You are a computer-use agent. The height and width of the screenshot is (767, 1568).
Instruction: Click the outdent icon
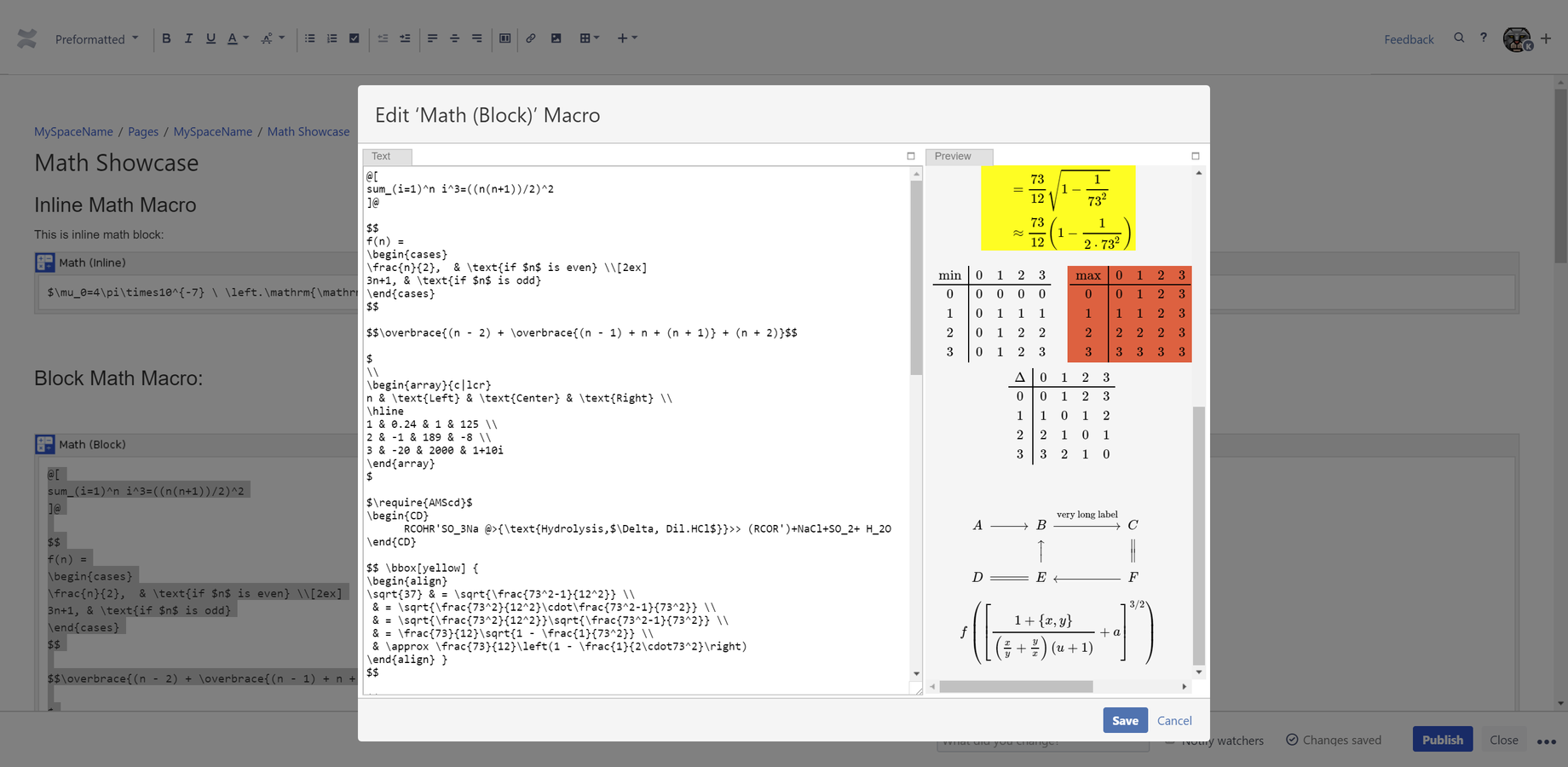[x=383, y=38]
